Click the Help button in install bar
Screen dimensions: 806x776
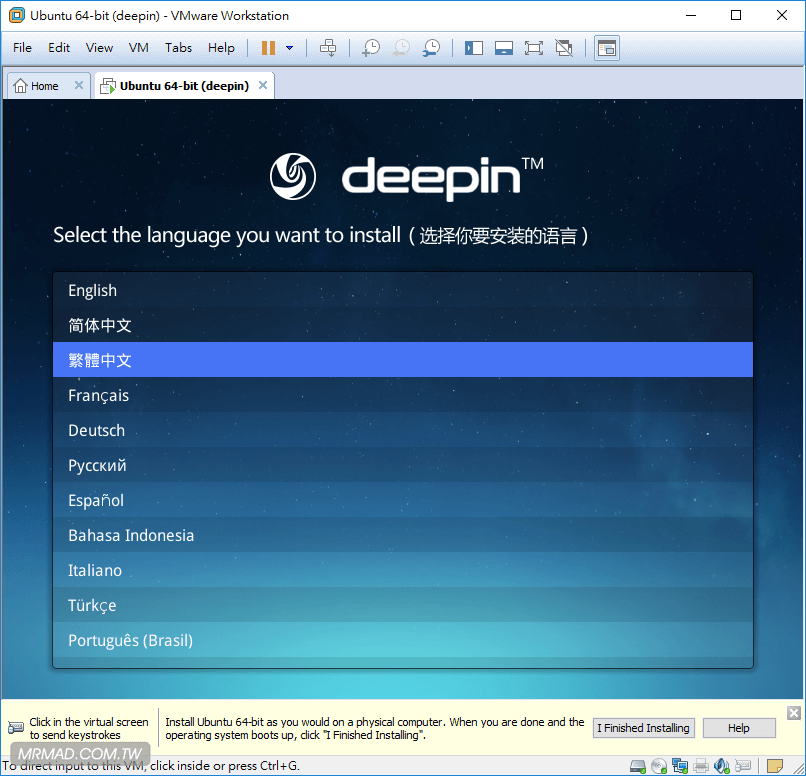point(739,728)
